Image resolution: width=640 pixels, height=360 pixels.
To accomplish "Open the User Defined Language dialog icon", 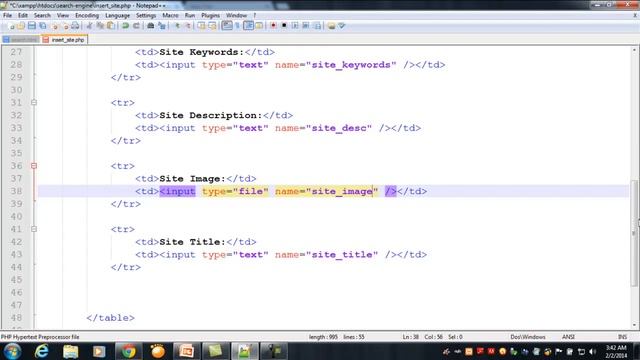I will tap(259, 26).
